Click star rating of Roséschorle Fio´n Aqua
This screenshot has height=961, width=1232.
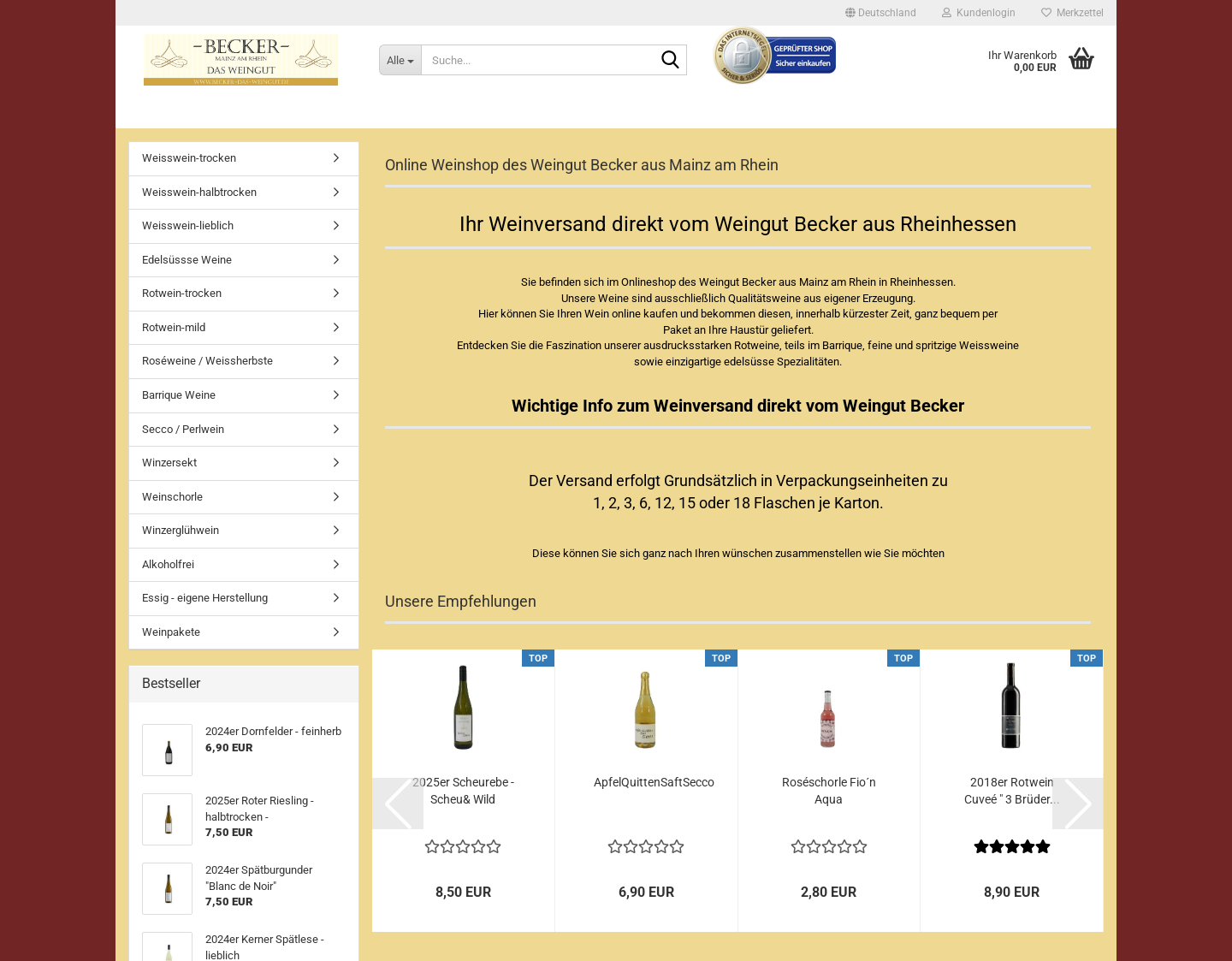coord(828,846)
